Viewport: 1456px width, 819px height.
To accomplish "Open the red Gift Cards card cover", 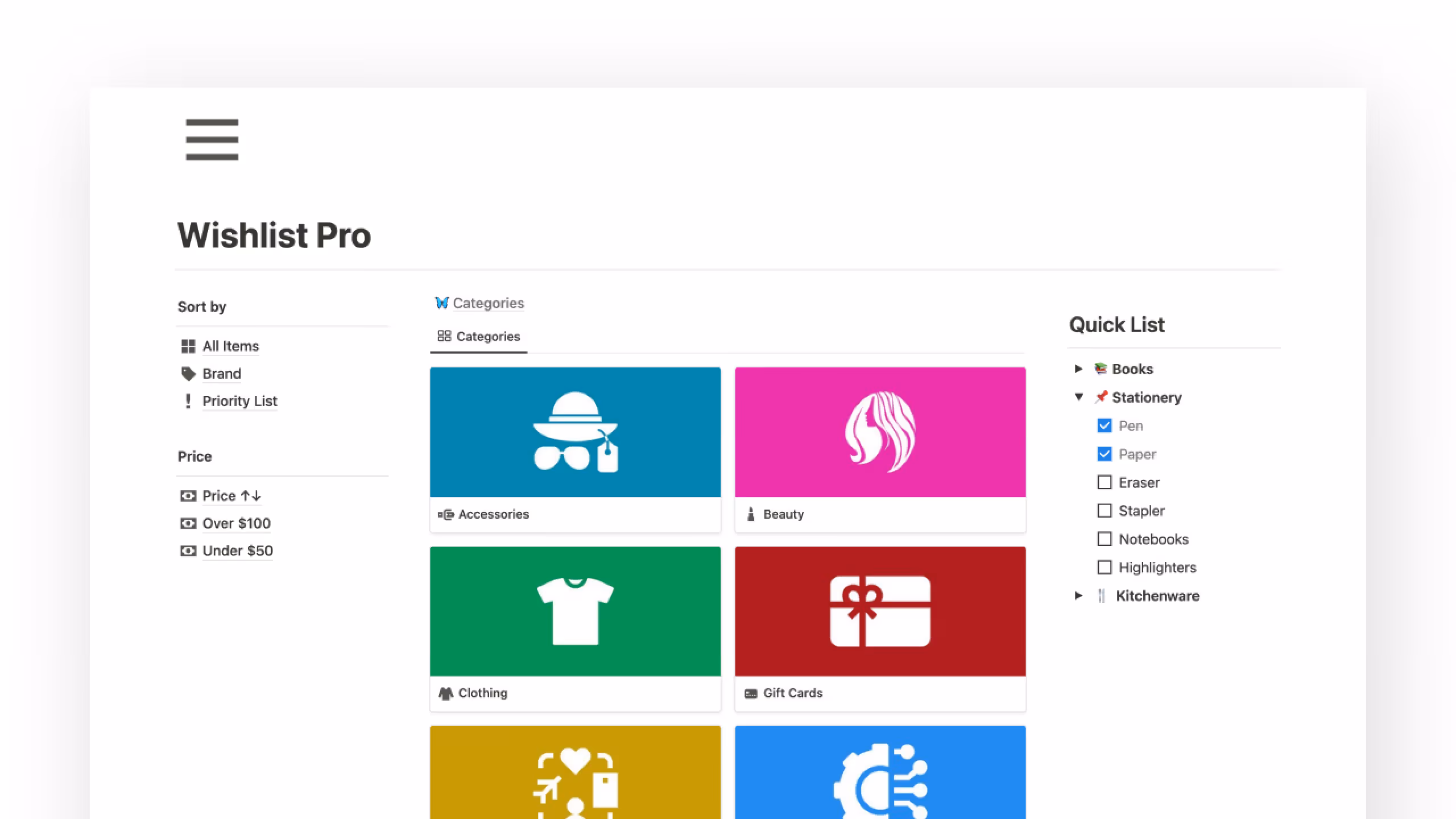I will [x=880, y=611].
